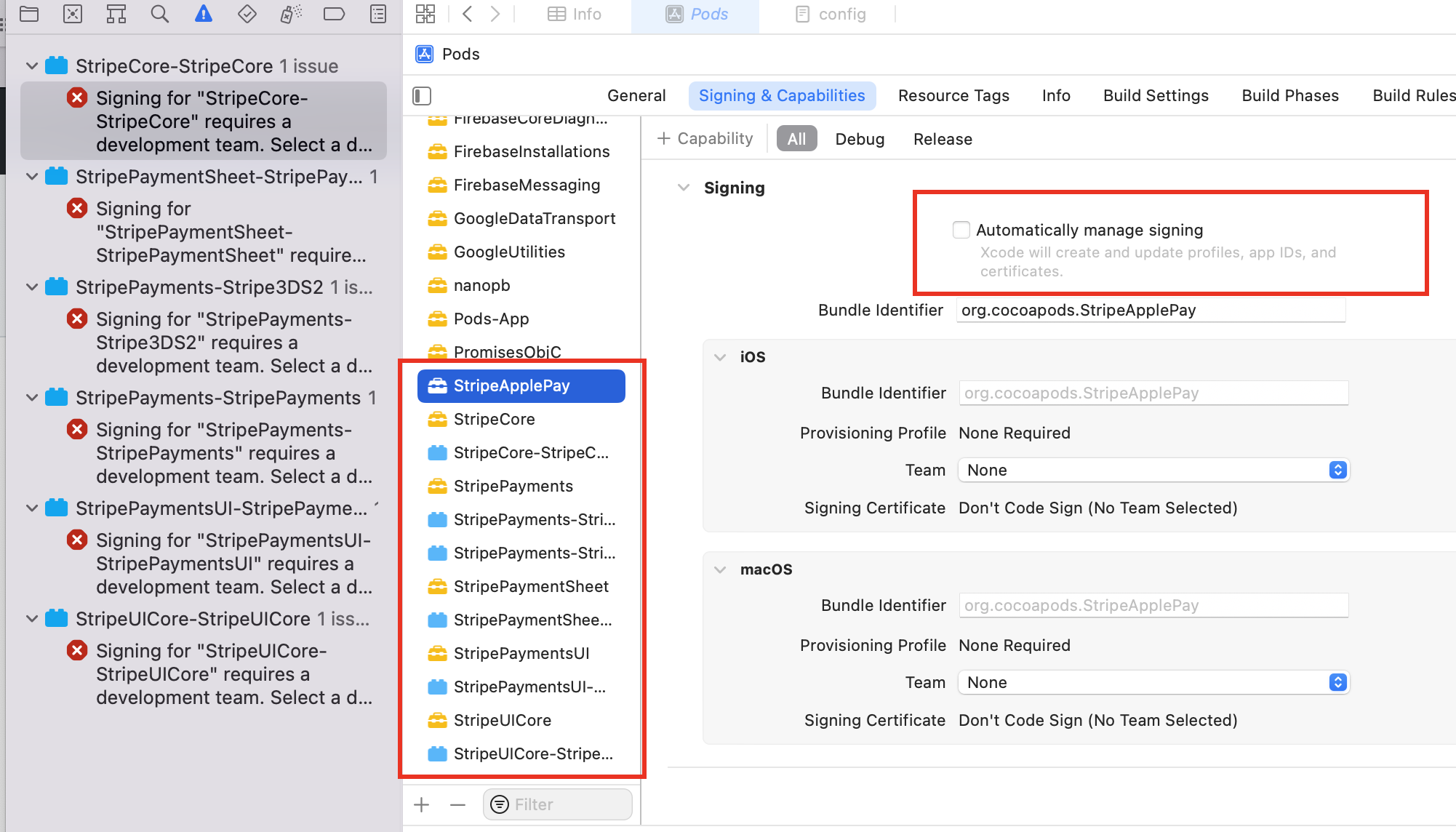Select the Symbol navigator icon
The height and width of the screenshot is (832, 1456).
pyautogui.click(x=116, y=14)
